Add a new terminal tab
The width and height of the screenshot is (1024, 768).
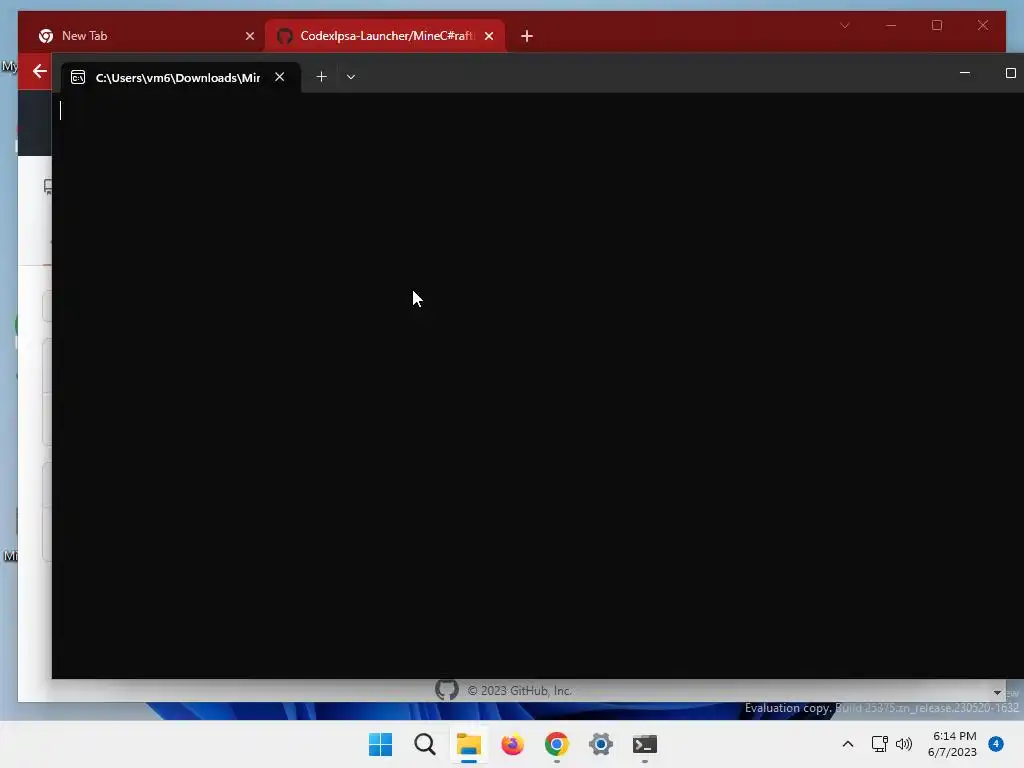pos(321,77)
